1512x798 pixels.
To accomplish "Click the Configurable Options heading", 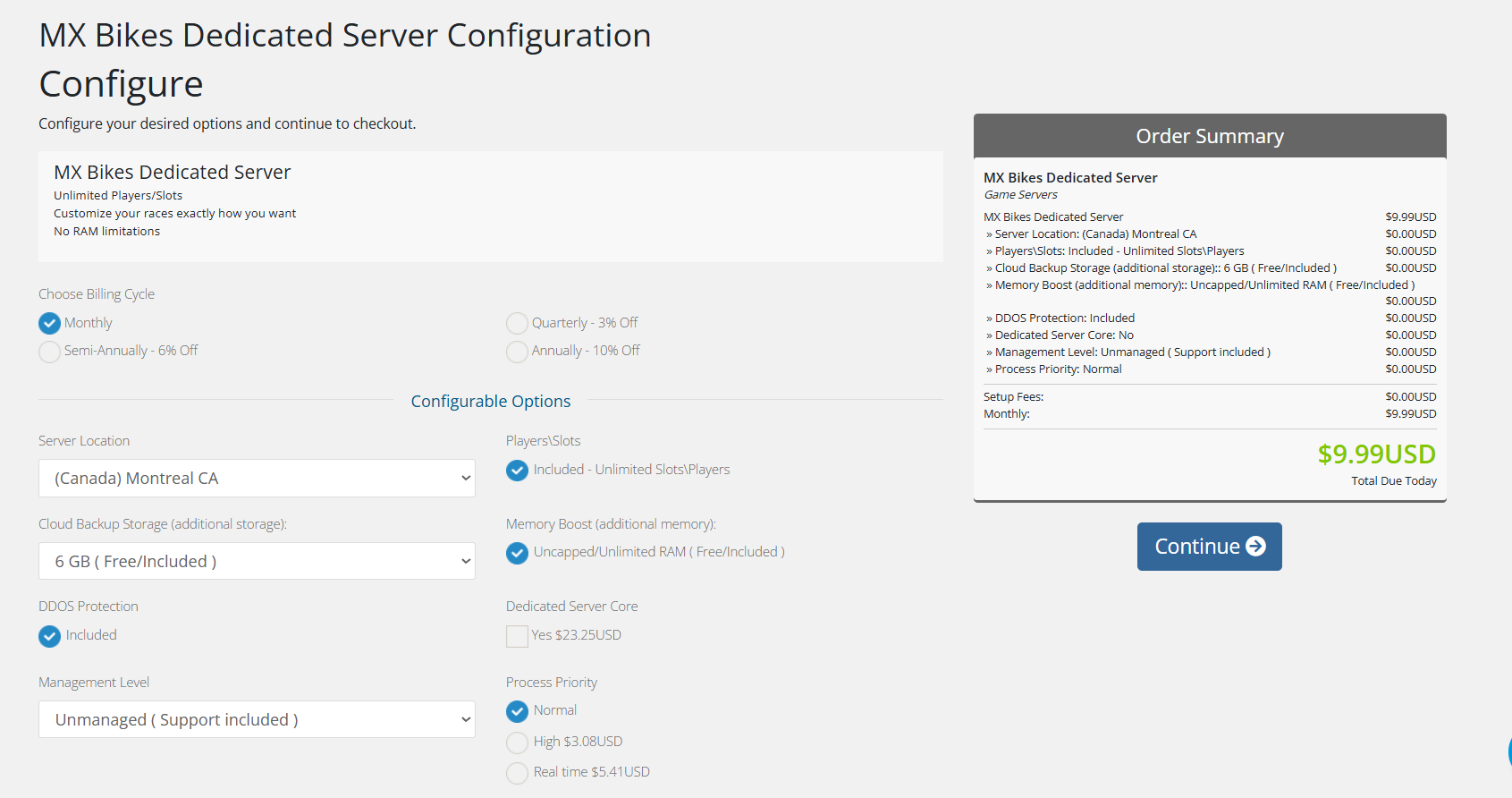I will coord(491,402).
